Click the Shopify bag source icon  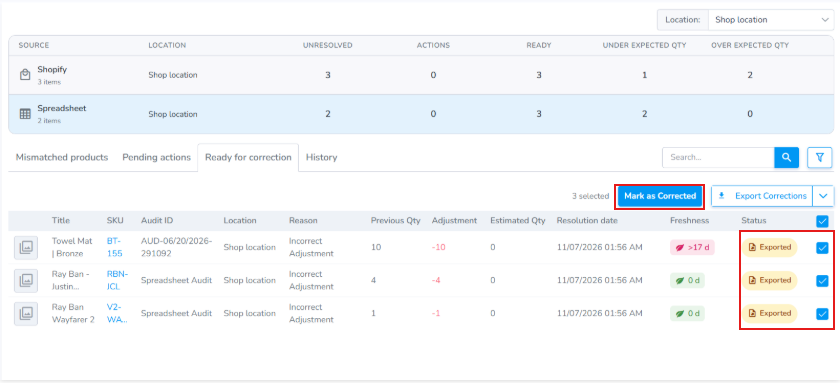tap(25, 75)
